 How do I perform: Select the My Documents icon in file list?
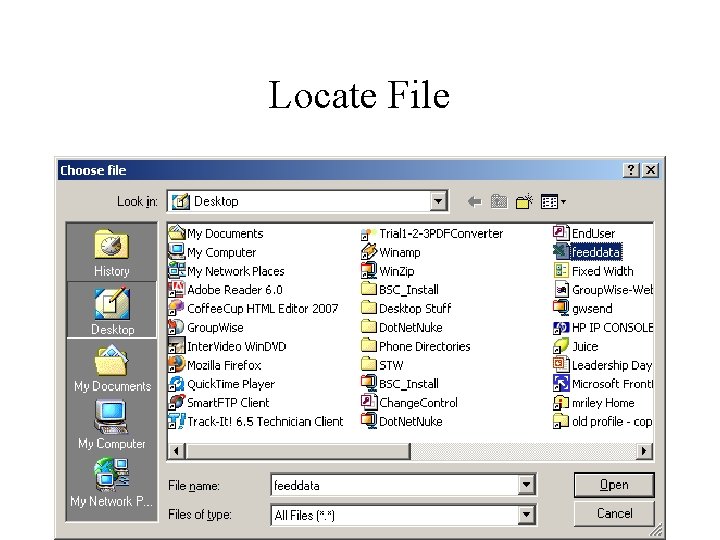tap(176, 233)
